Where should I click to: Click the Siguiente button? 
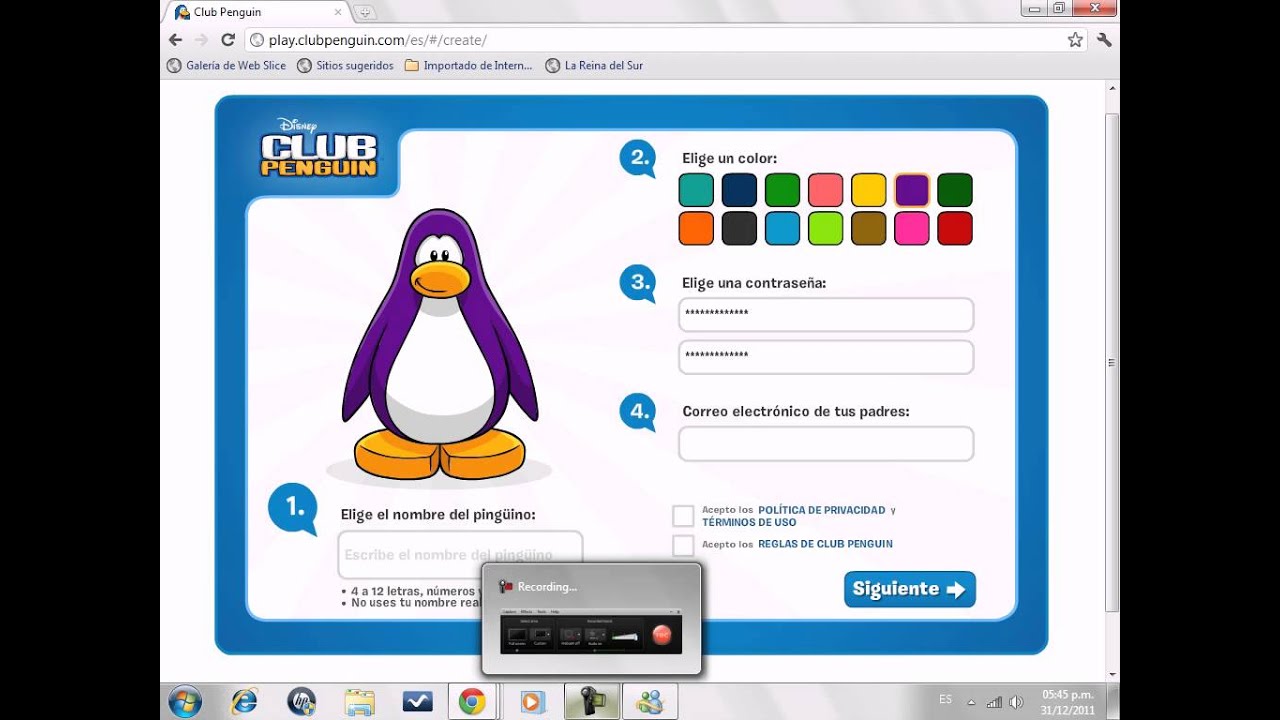click(910, 589)
